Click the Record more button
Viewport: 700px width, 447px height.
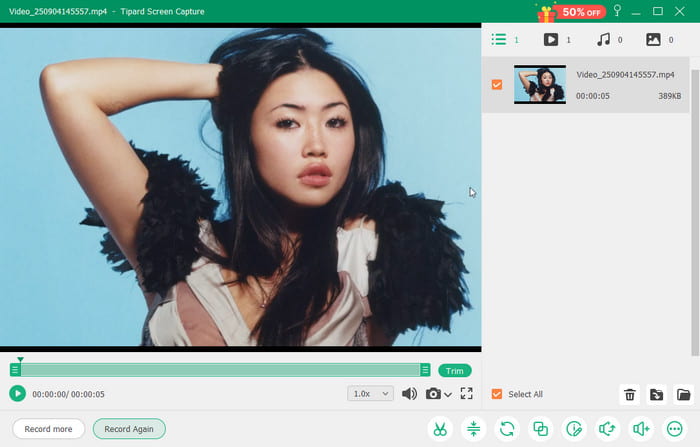pyautogui.click(x=48, y=429)
